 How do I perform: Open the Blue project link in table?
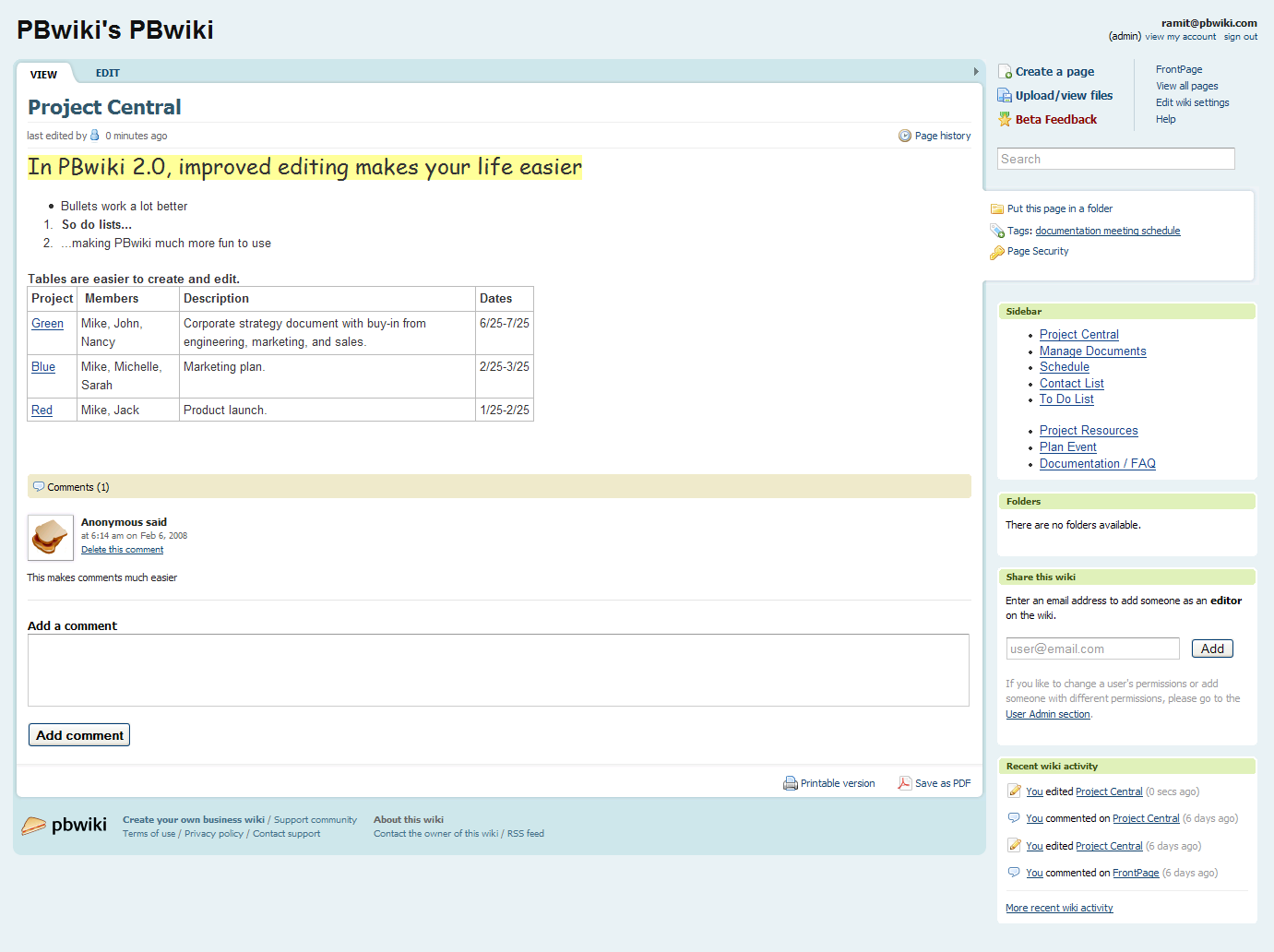(43, 367)
